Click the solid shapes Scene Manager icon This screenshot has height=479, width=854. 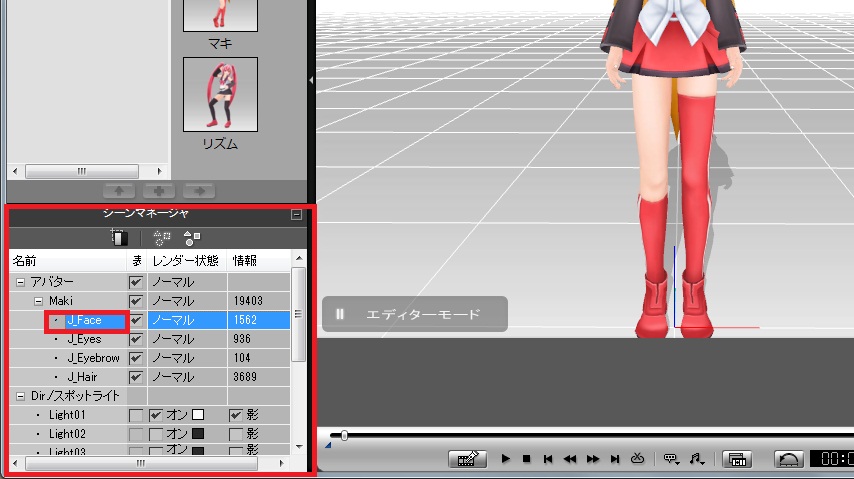pos(192,238)
